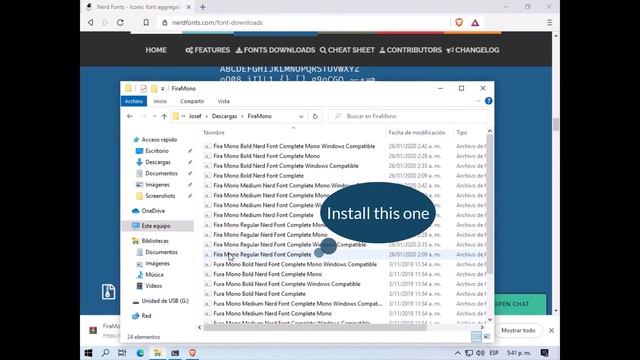Open the FEATURES nav link
Image resolution: width=640 pixels, height=360 pixels.
[208, 50]
